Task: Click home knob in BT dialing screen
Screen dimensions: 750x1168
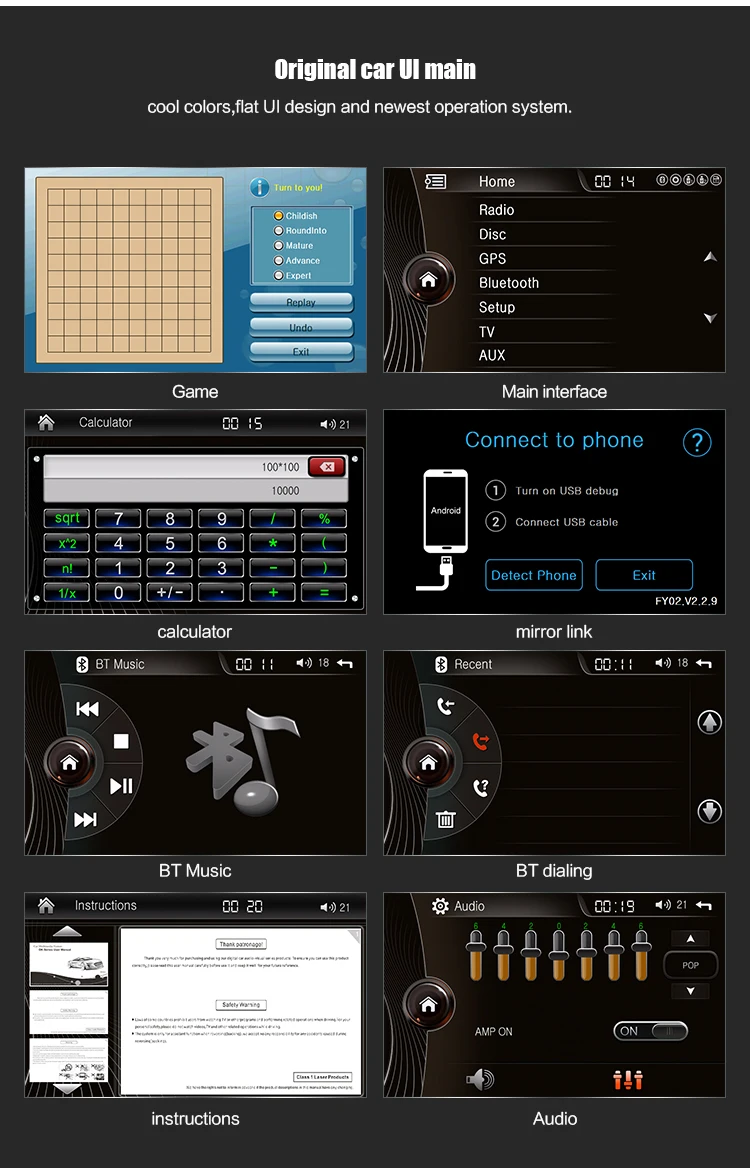Action: pyautogui.click(x=428, y=762)
